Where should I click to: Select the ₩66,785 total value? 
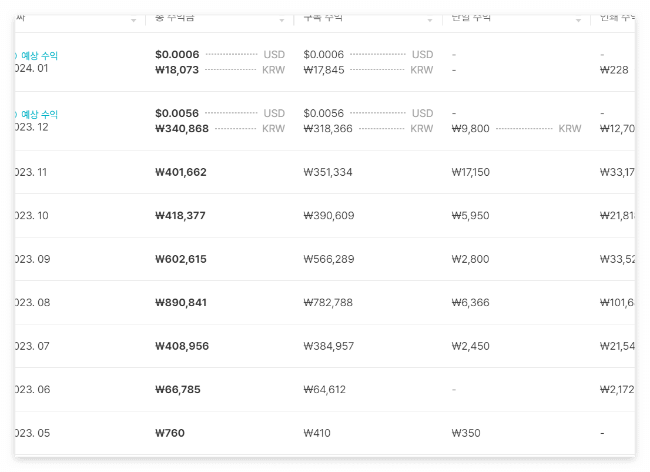coord(178,390)
